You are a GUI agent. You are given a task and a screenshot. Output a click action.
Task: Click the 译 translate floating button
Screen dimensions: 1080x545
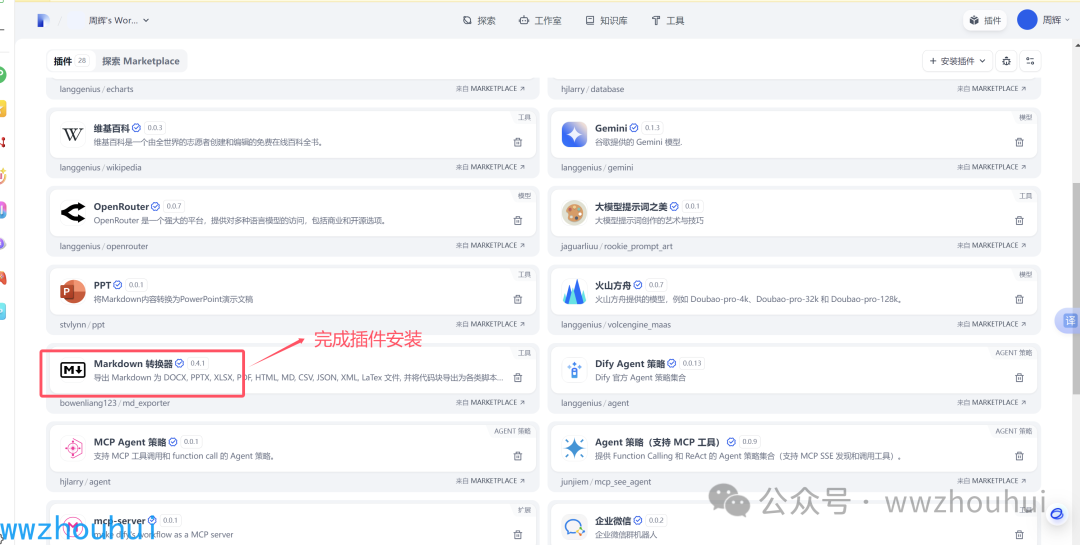point(1070,321)
